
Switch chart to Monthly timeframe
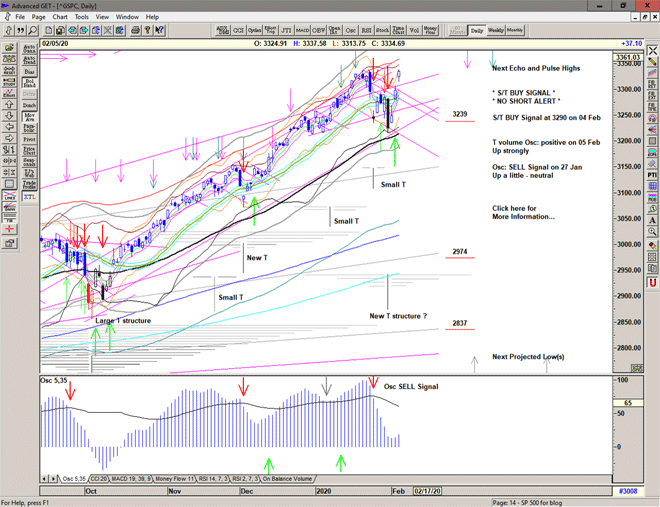coord(515,30)
